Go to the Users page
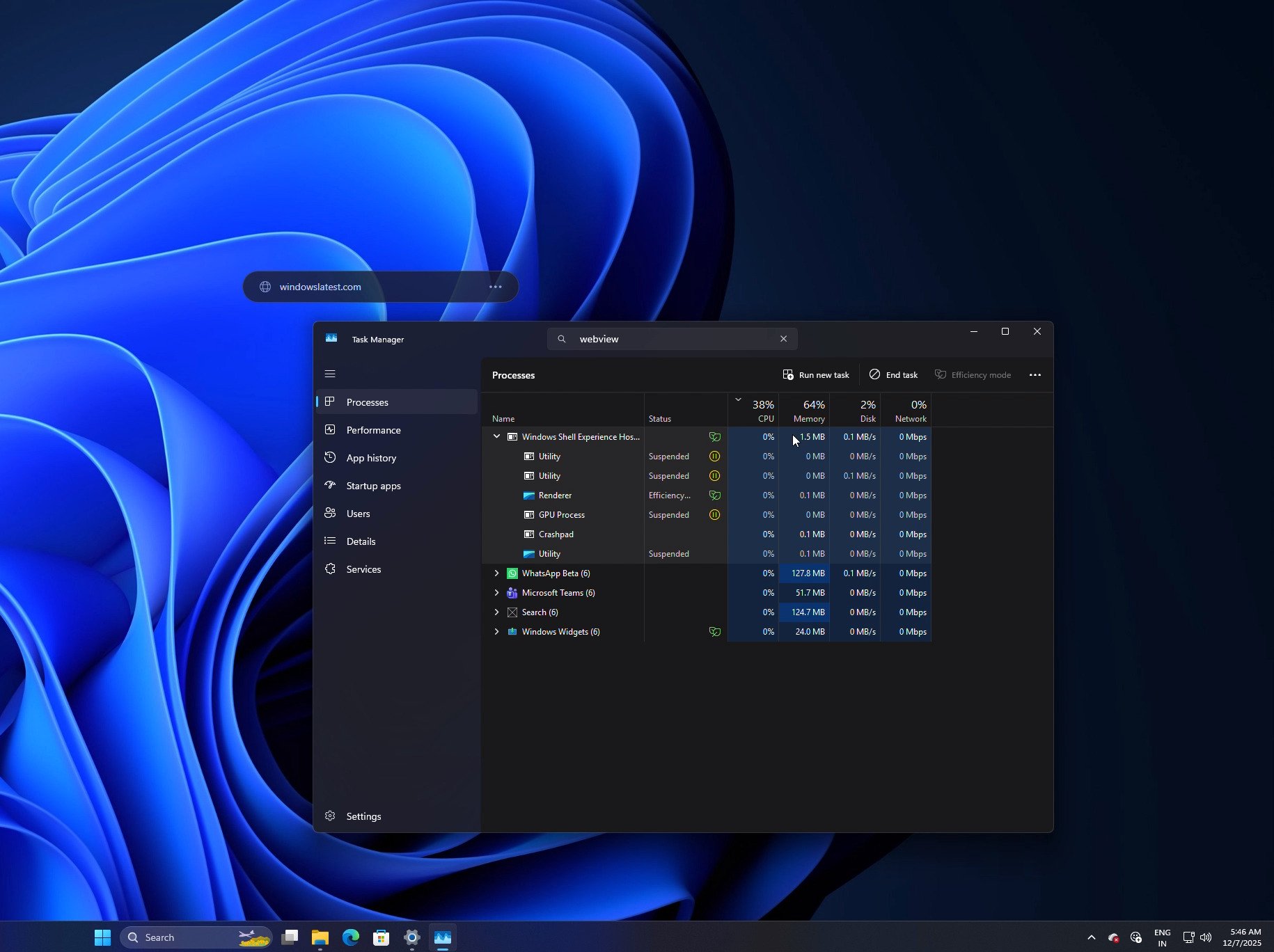 (x=358, y=514)
